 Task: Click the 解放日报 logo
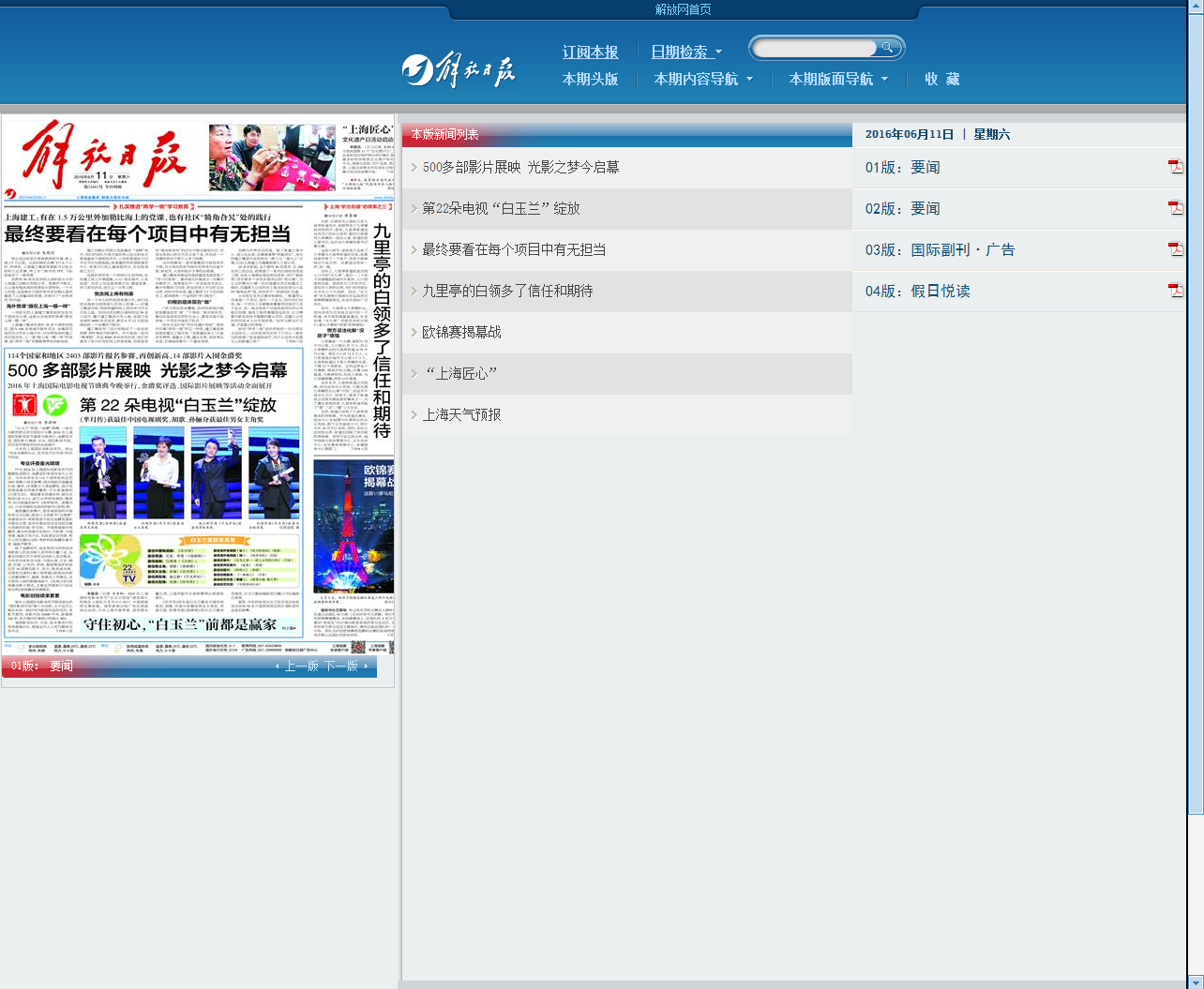click(x=459, y=69)
